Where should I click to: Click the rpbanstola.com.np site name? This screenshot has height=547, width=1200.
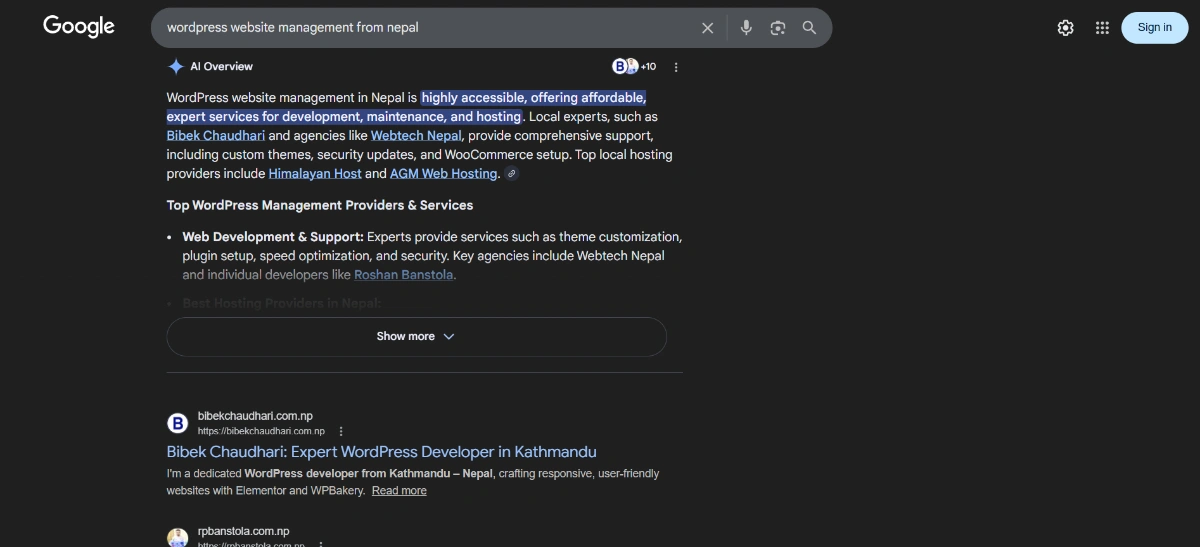244,532
